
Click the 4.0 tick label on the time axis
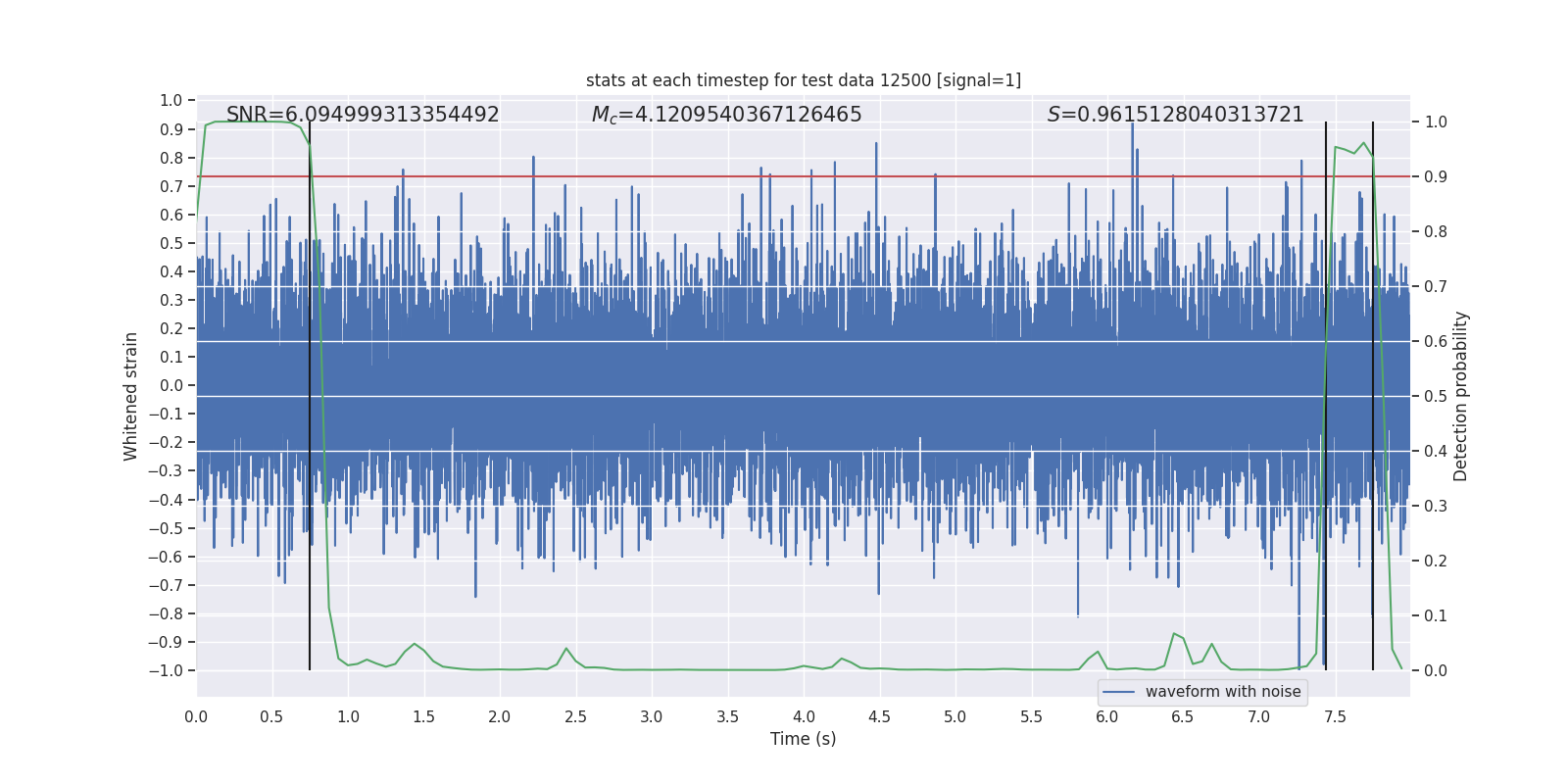(x=803, y=716)
